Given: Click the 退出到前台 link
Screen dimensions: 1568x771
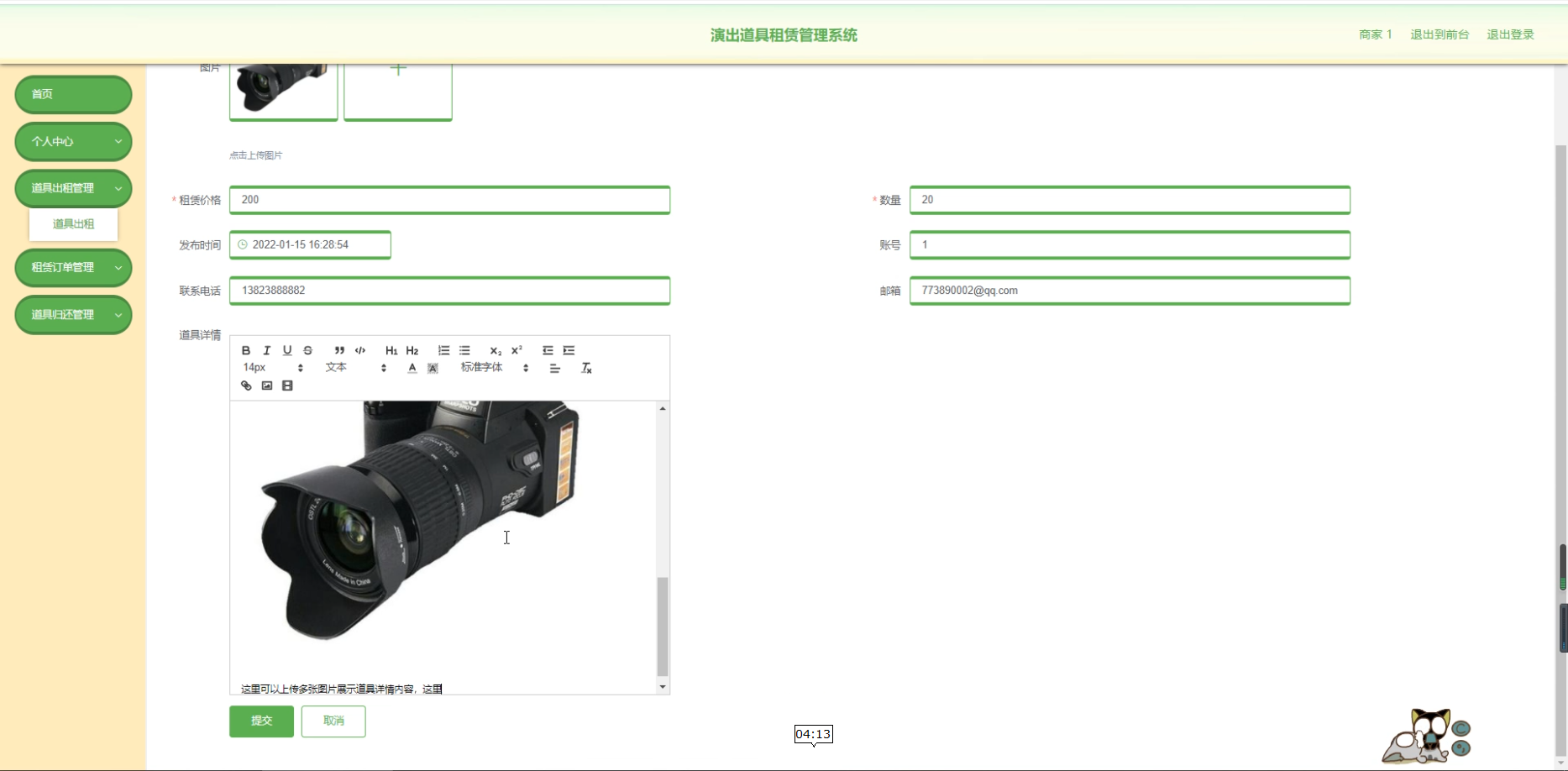Looking at the screenshot, I should coord(1440,34).
